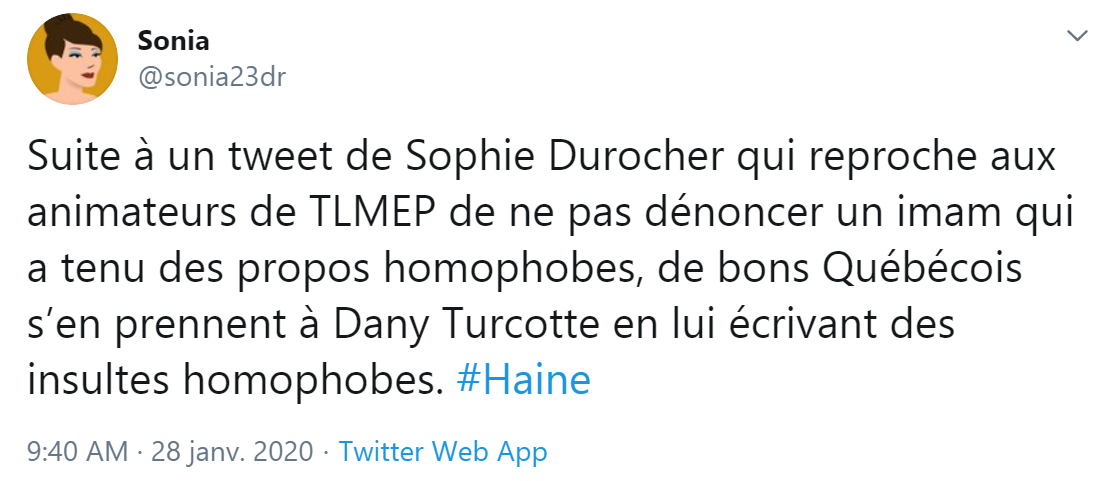Follow the #Haine hashtag
Viewport: 1112px width, 481px height.
pyautogui.click(x=523, y=380)
